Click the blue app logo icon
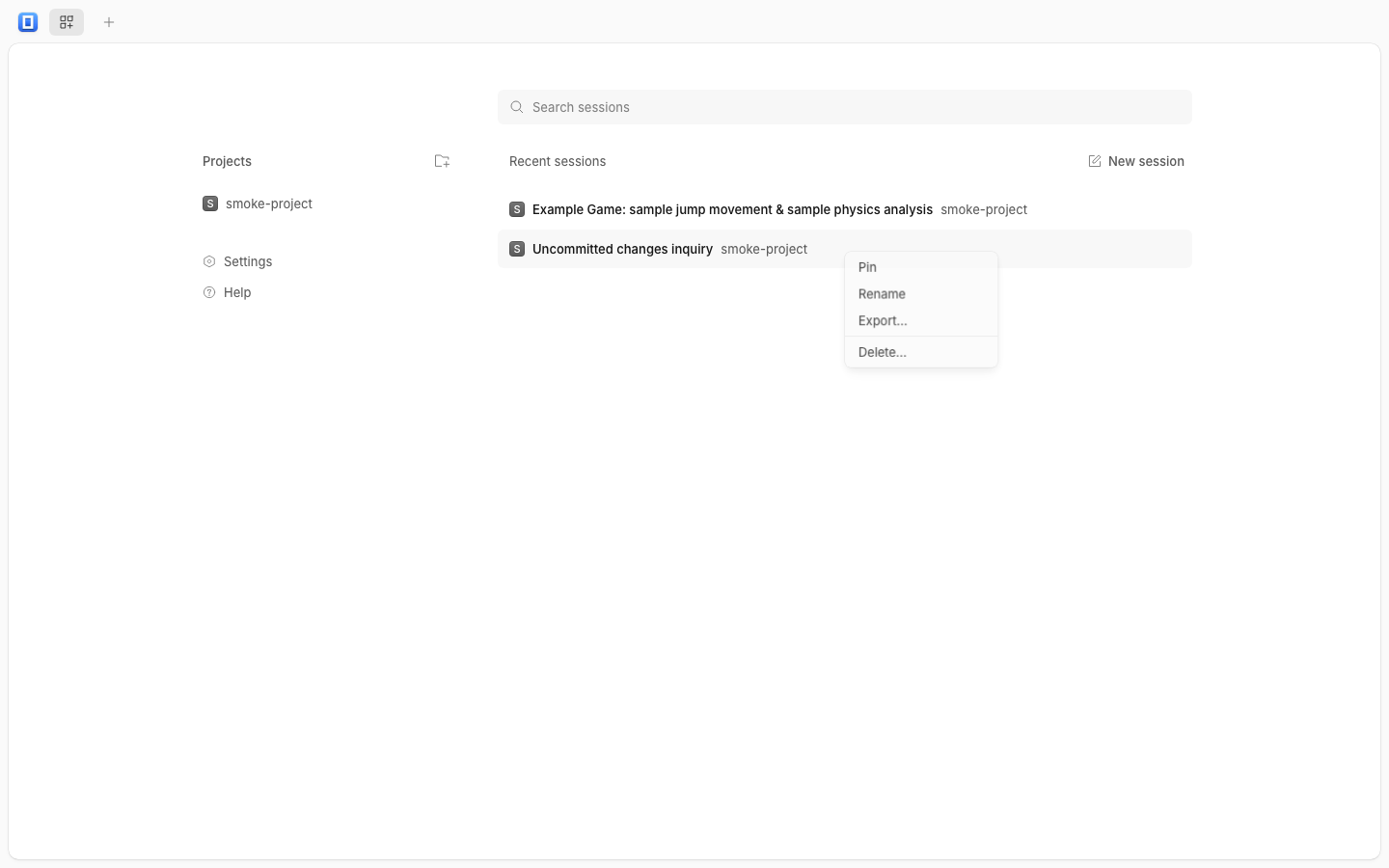Viewport: 1389px width, 868px height. coord(28,22)
